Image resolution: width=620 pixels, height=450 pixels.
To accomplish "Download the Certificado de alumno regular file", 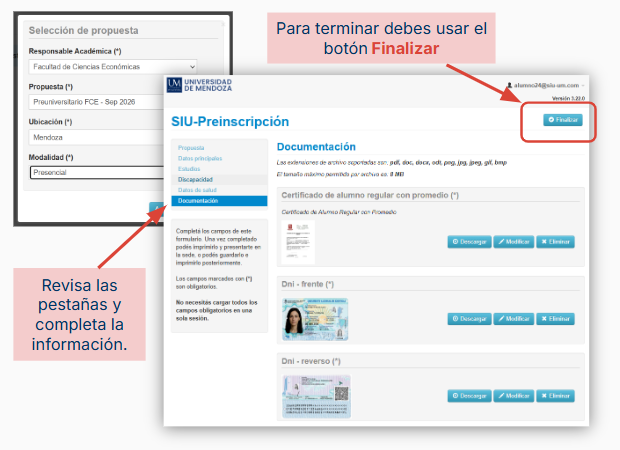I will coord(469,242).
